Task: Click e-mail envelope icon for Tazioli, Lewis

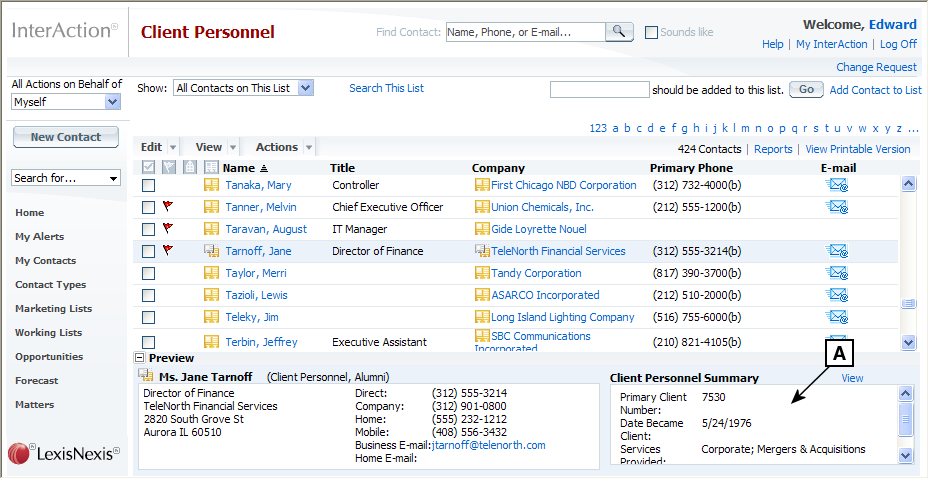Action: click(x=837, y=295)
